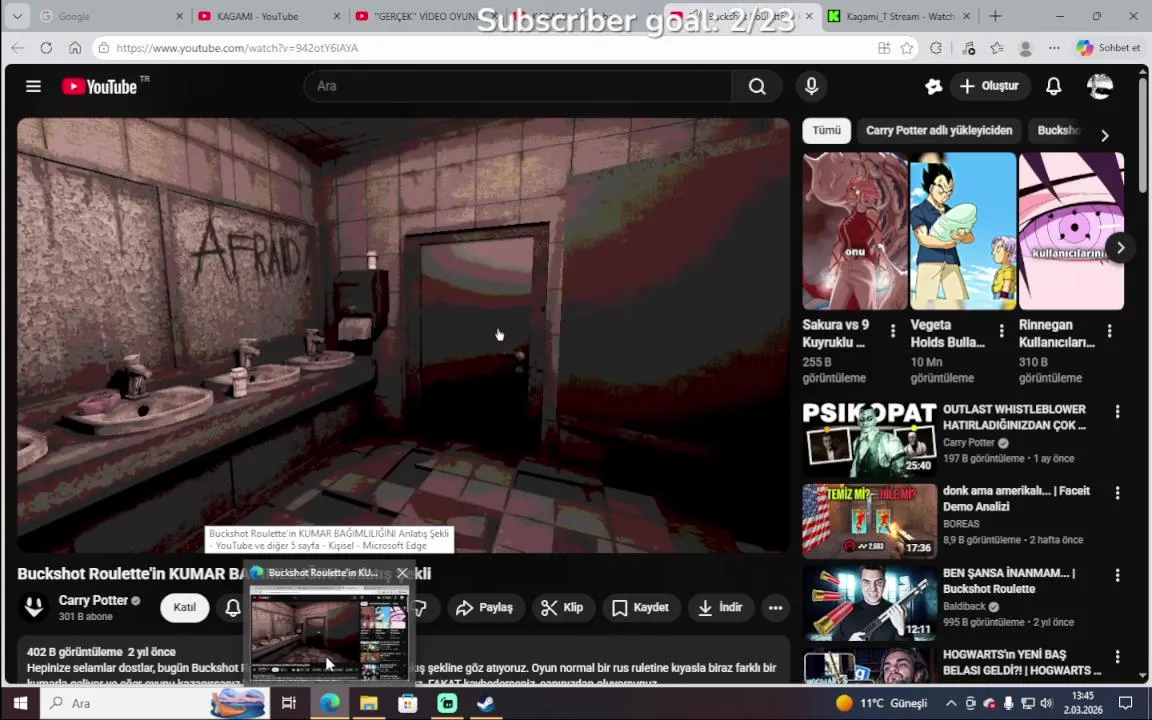This screenshot has height=720, width=1152.
Task: Click the icon left of Oluştur
Action: pyautogui.click(x=934, y=87)
